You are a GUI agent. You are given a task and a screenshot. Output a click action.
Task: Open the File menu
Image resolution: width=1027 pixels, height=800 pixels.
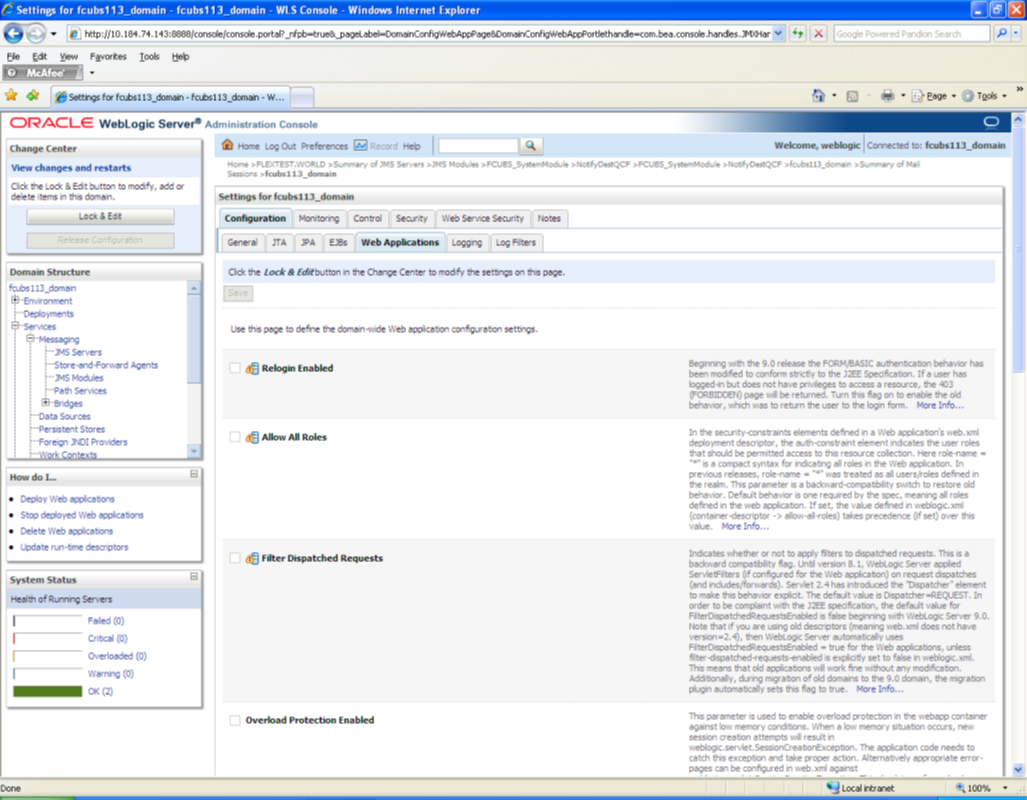click(x=13, y=56)
